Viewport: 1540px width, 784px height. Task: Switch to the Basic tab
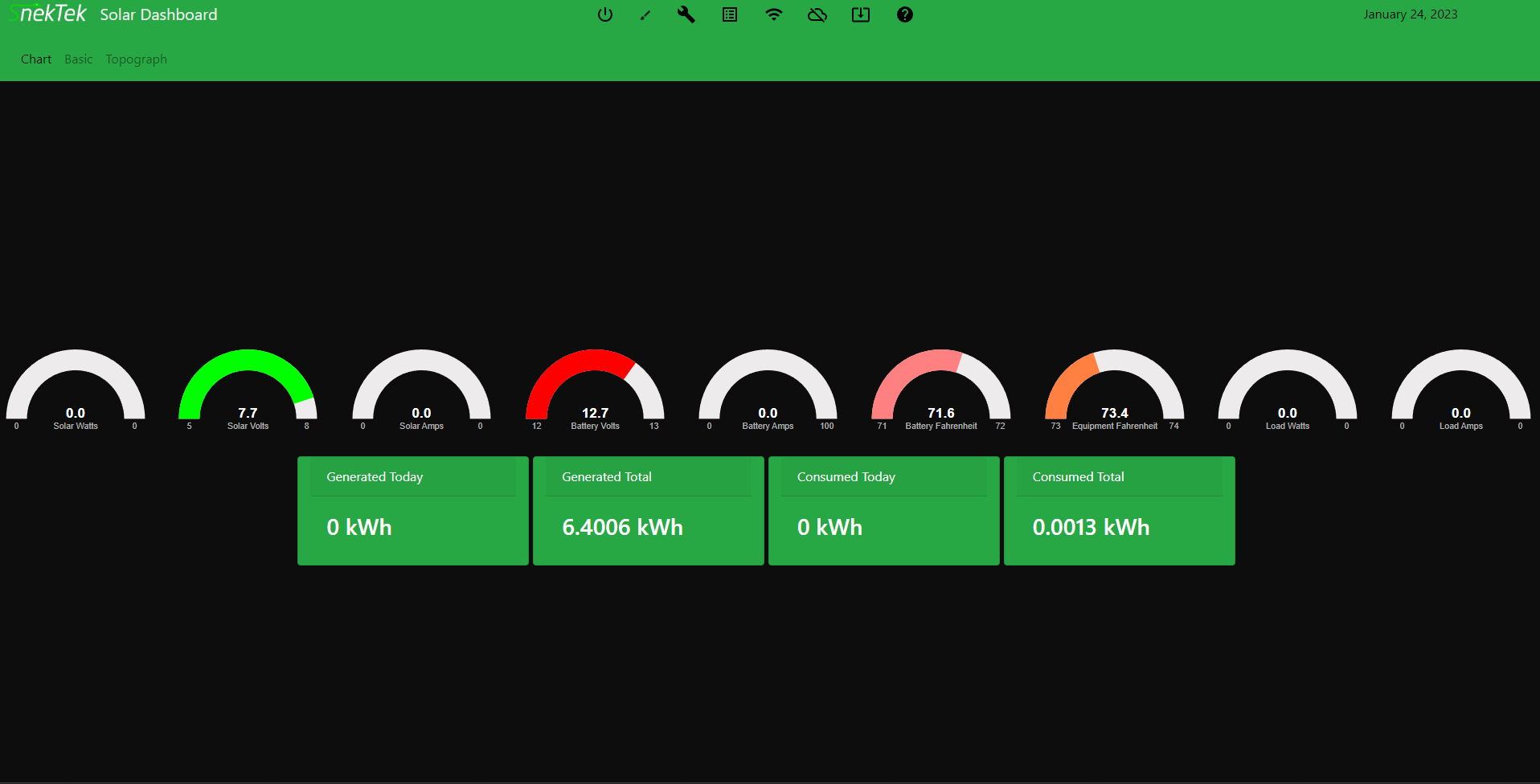click(x=79, y=59)
